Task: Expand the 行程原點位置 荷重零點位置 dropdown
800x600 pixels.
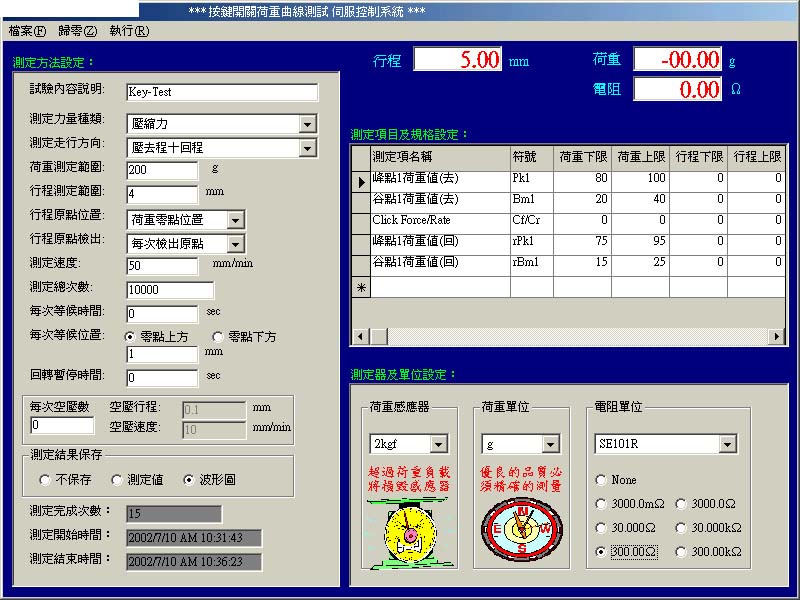Action: point(235,220)
